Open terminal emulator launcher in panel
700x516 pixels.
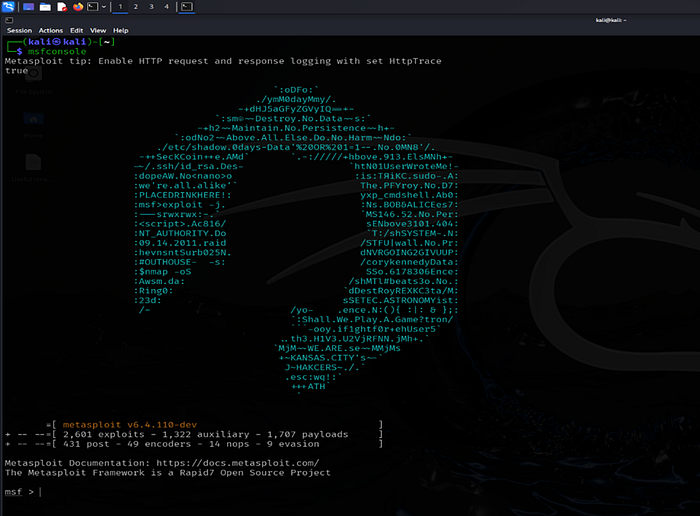(x=92, y=7)
